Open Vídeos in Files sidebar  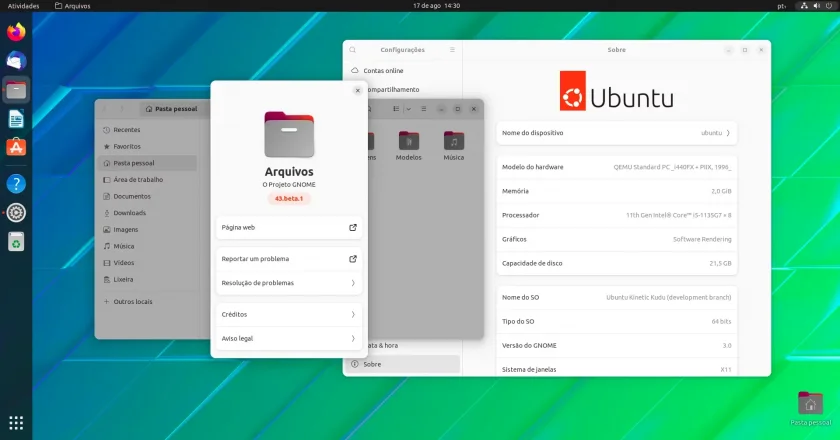tap(148, 263)
